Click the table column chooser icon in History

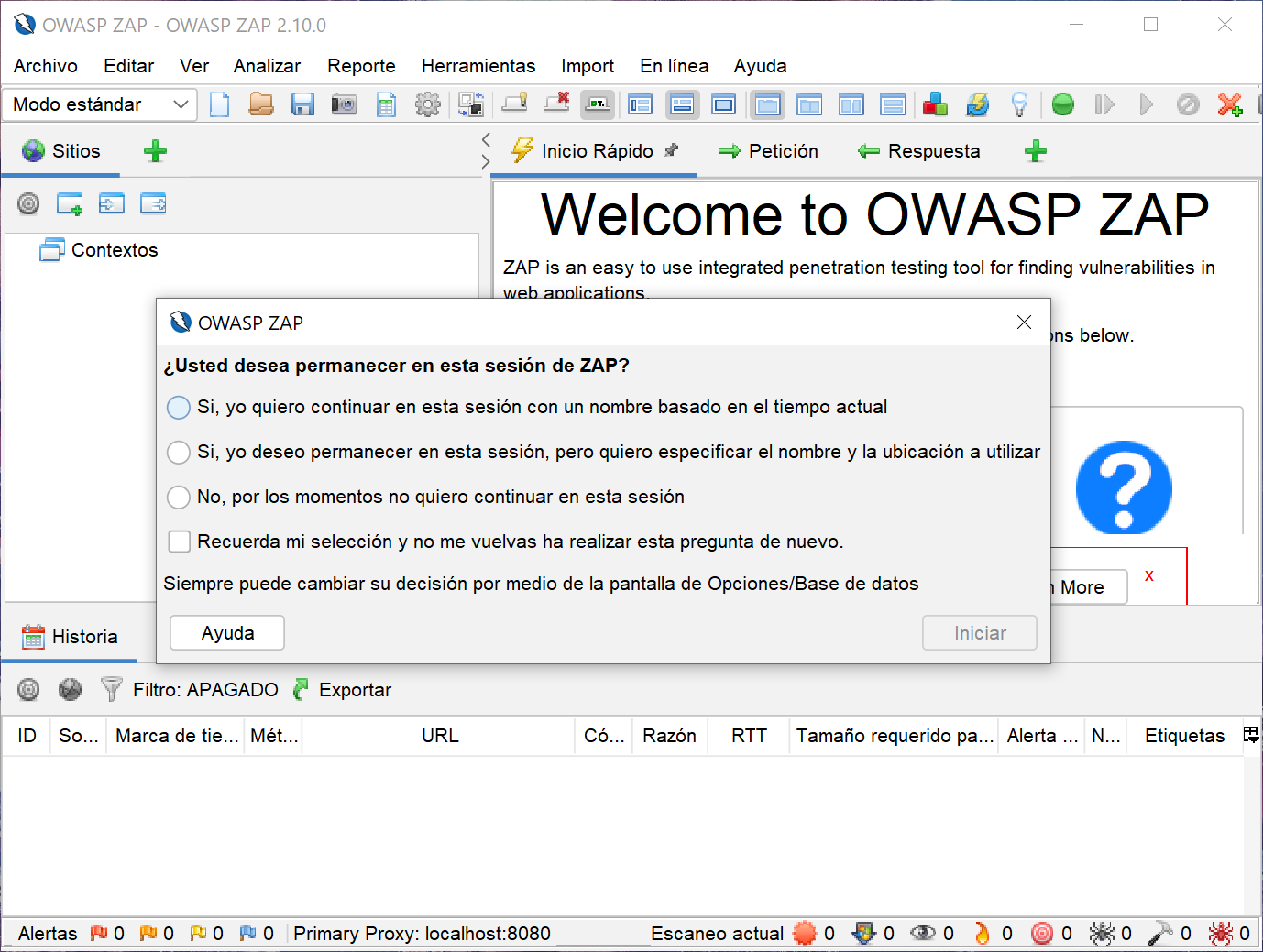pos(1250,735)
